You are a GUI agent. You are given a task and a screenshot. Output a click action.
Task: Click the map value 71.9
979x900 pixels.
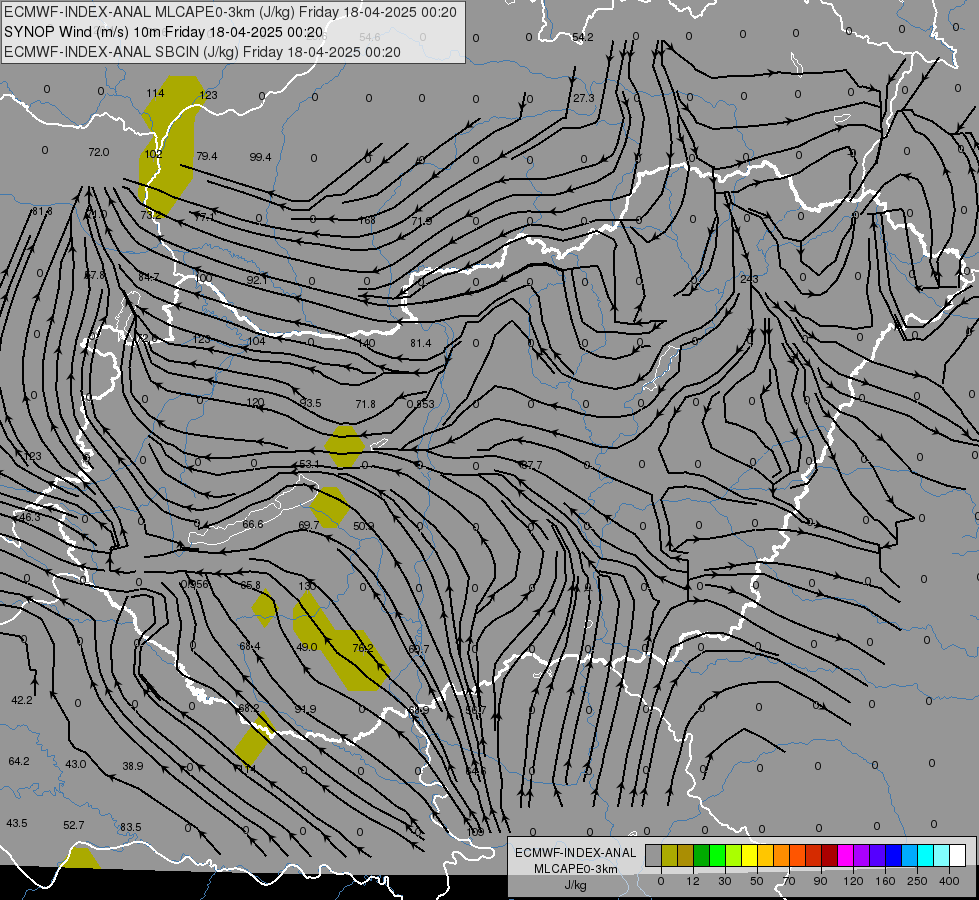(x=421, y=221)
